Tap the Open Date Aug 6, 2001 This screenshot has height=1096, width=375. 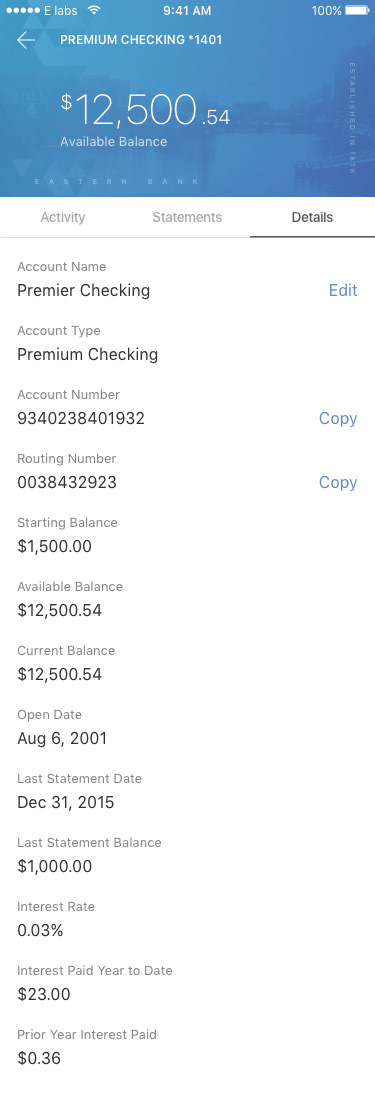point(62,739)
